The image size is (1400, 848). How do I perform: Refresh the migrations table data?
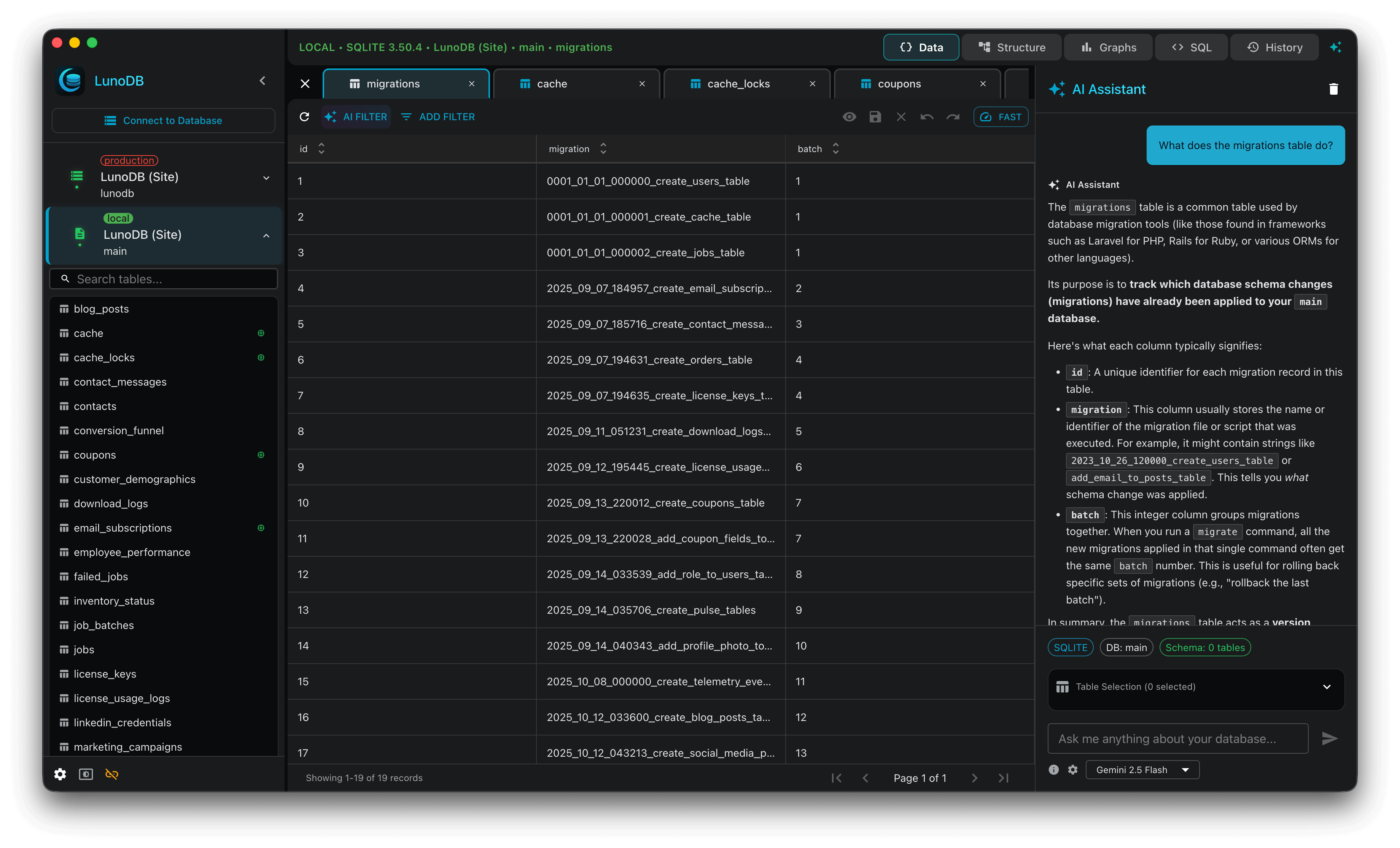point(305,116)
